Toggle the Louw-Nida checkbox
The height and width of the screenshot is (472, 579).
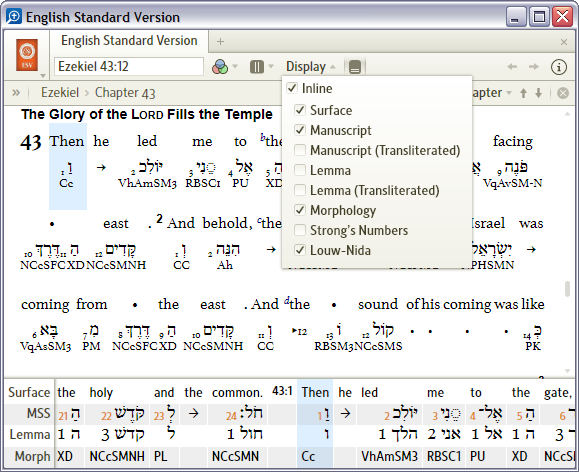click(x=300, y=250)
